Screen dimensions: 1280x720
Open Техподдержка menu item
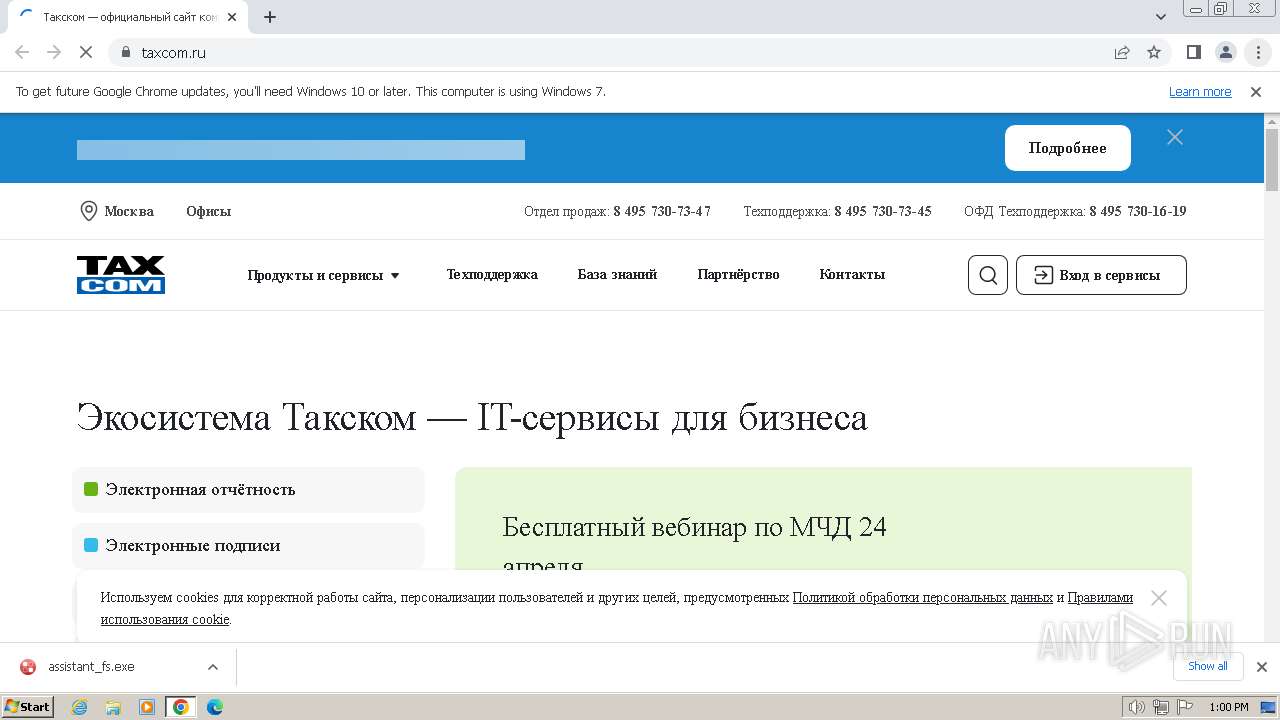tap(492, 274)
